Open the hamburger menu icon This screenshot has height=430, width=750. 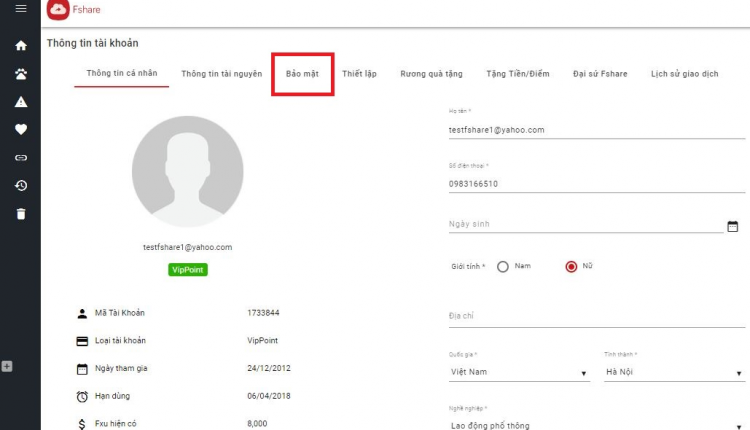point(21,9)
